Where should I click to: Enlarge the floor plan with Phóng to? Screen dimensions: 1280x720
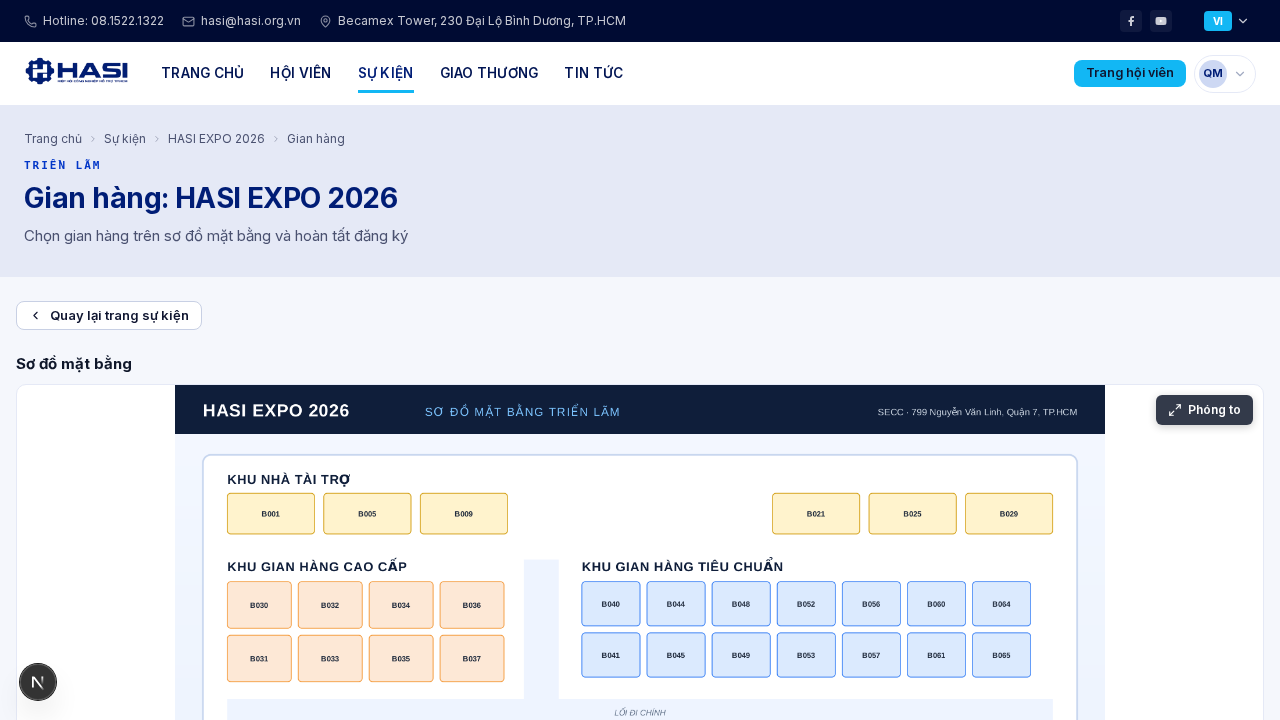point(1204,410)
